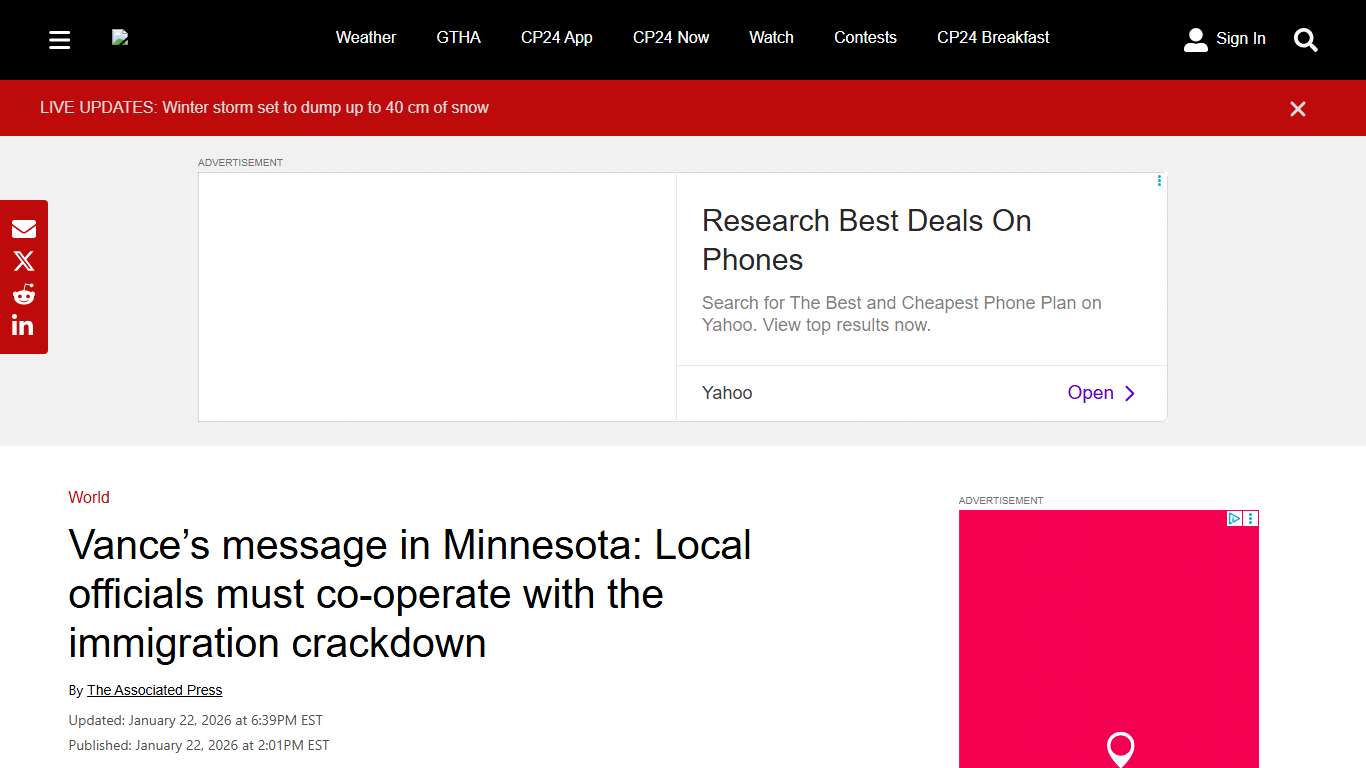Share the article on X
The width and height of the screenshot is (1366, 768).
[23, 261]
